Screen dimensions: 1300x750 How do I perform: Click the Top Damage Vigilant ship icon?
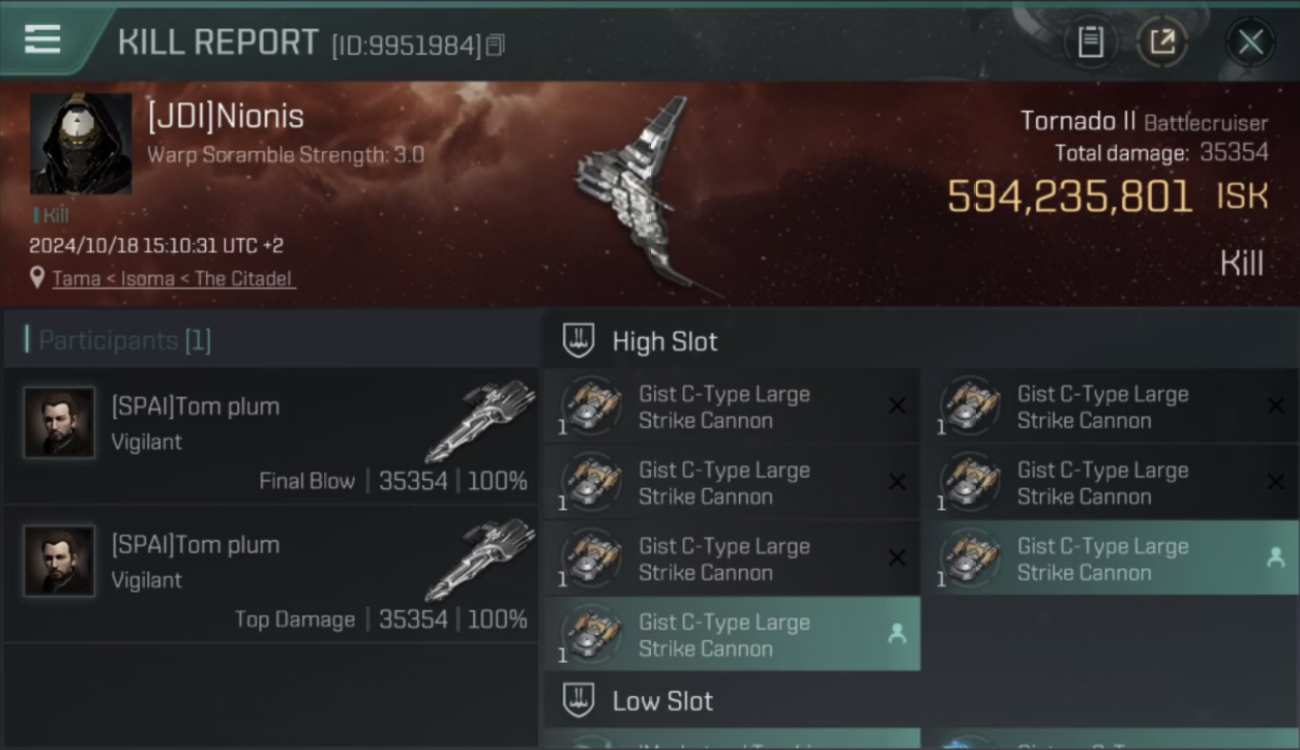(480, 558)
